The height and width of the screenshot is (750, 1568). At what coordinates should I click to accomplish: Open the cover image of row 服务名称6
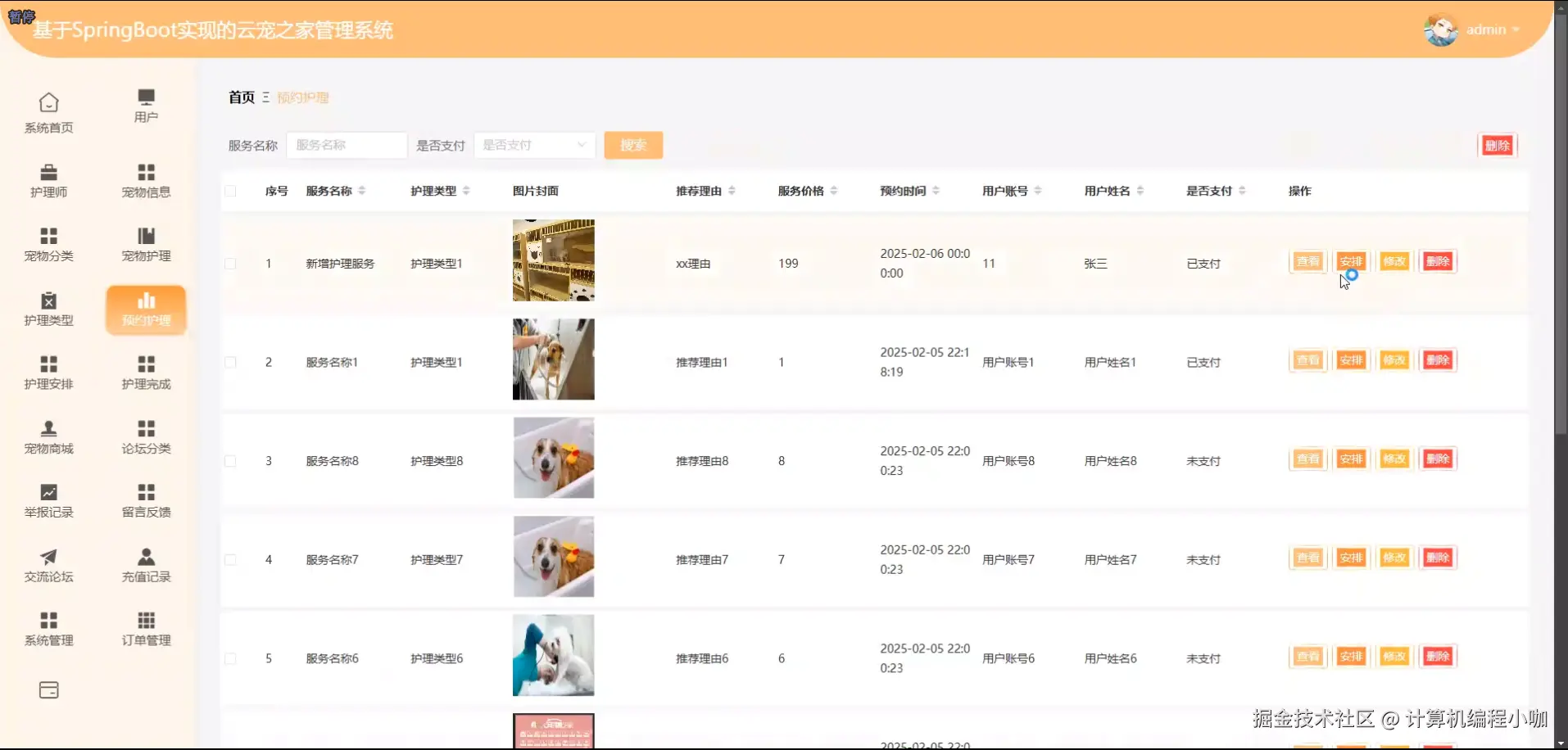(554, 655)
